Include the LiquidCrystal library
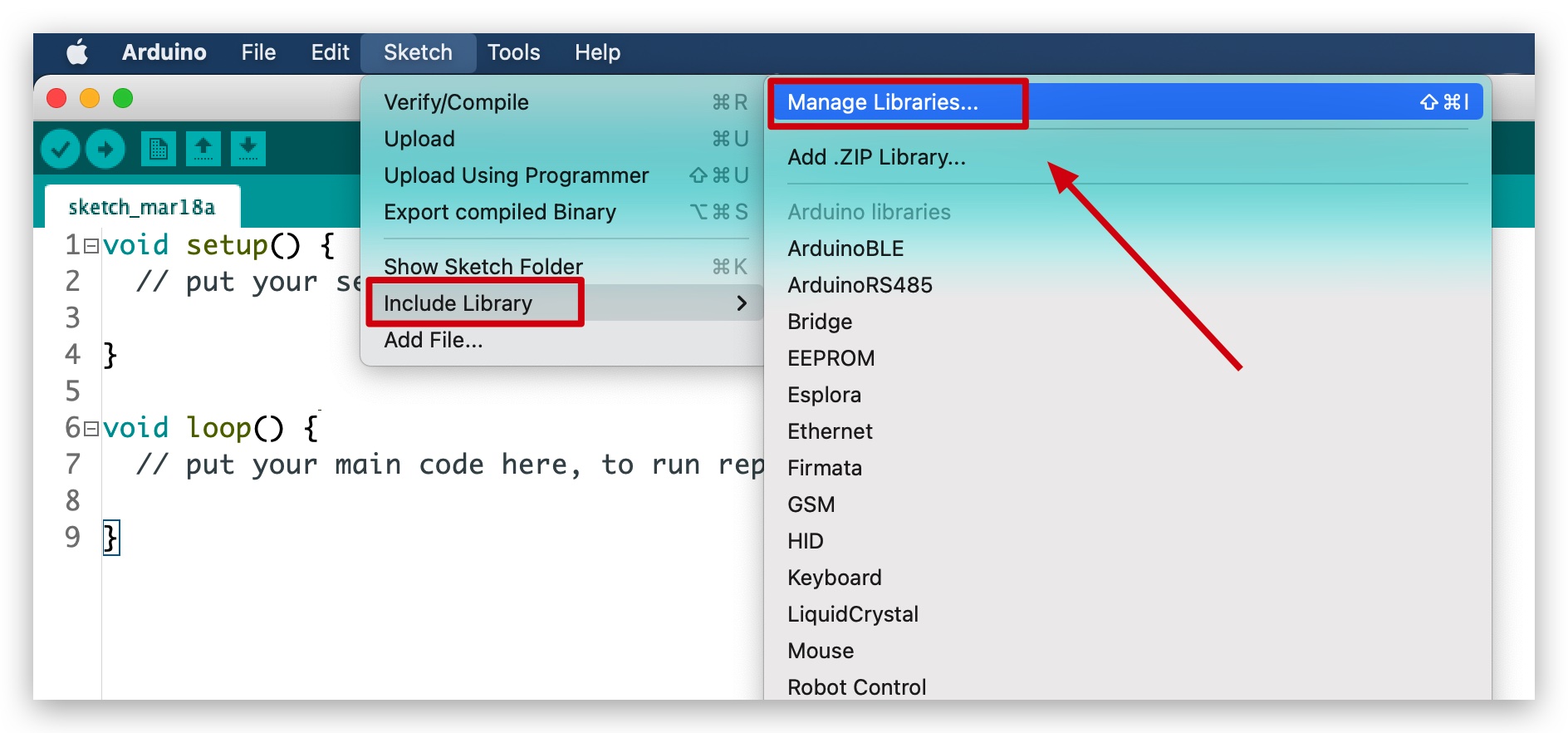 pyautogui.click(x=1128, y=614)
